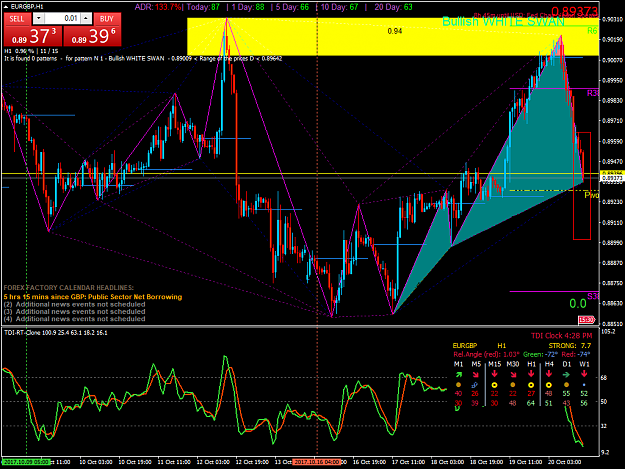Click the '10 Day: 67' ADR value
The width and height of the screenshot is (625, 469).
tap(339, 7)
